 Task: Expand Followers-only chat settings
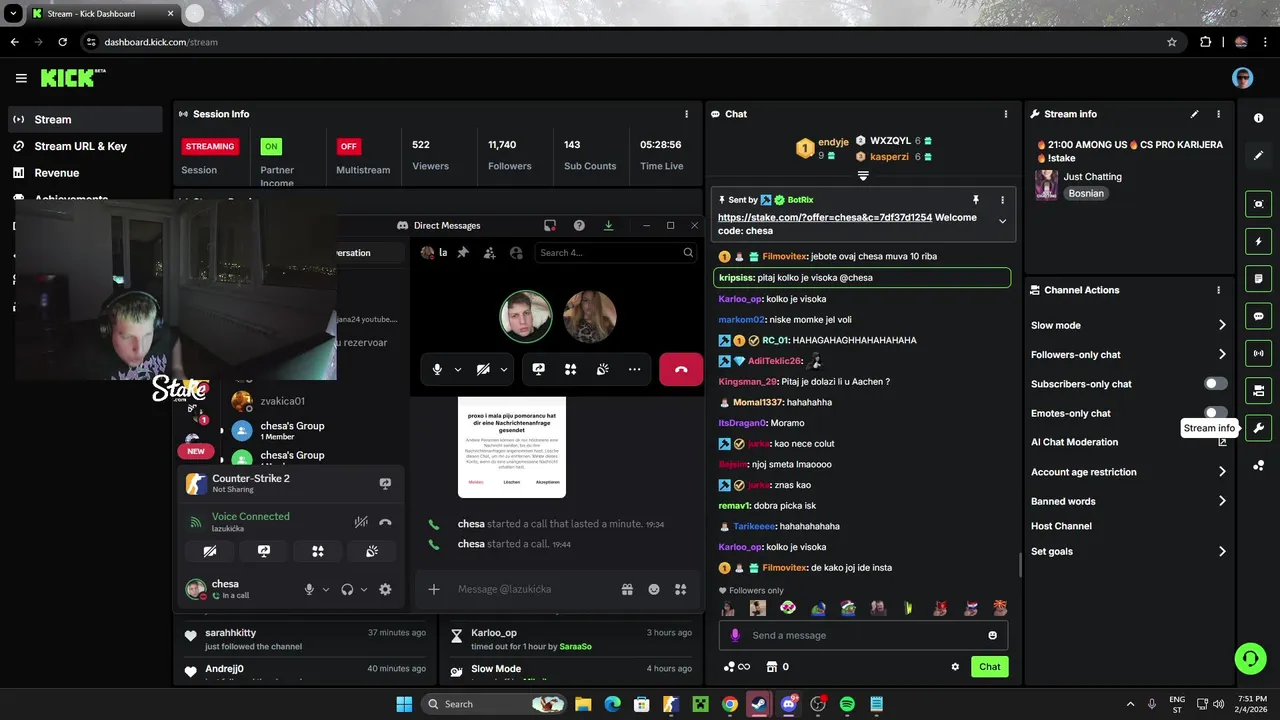click(1221, 354)
